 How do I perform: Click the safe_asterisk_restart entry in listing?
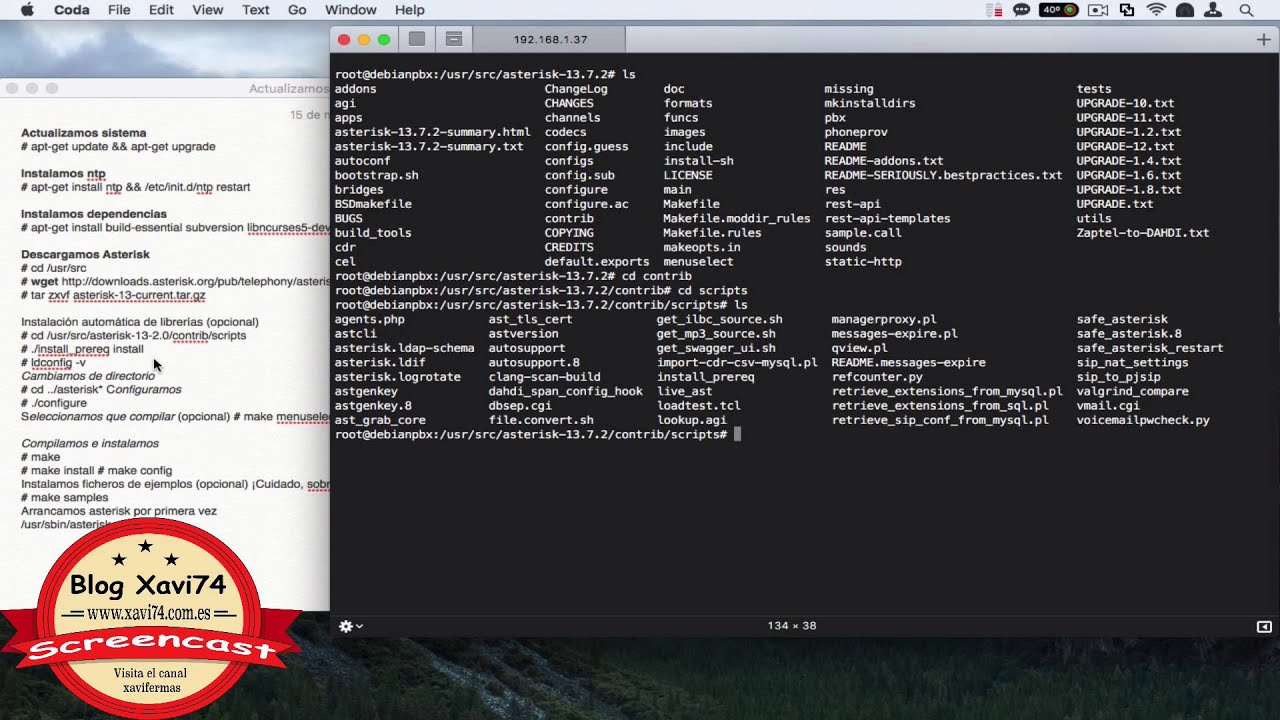pyautogui.click(x=1150, y=348)
